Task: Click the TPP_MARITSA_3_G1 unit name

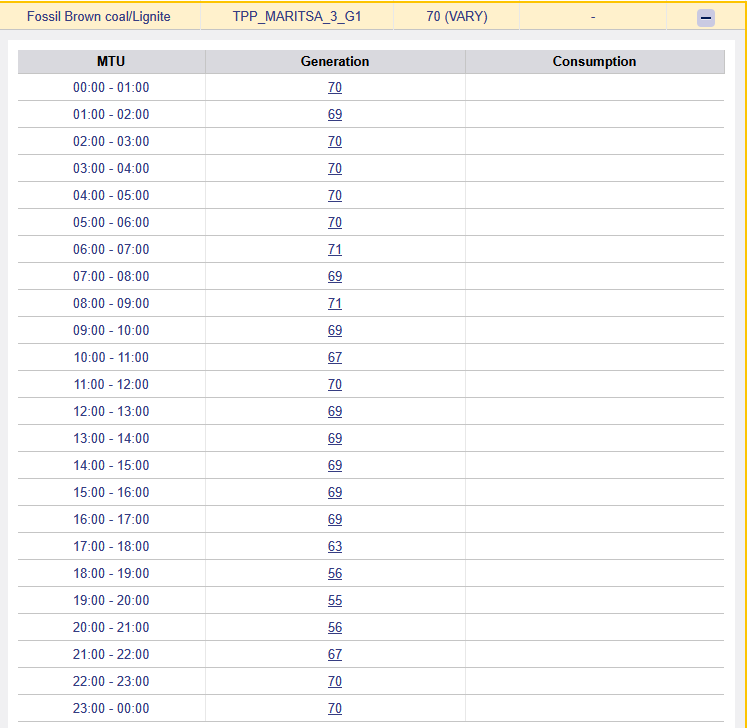Action: (297, 17)
